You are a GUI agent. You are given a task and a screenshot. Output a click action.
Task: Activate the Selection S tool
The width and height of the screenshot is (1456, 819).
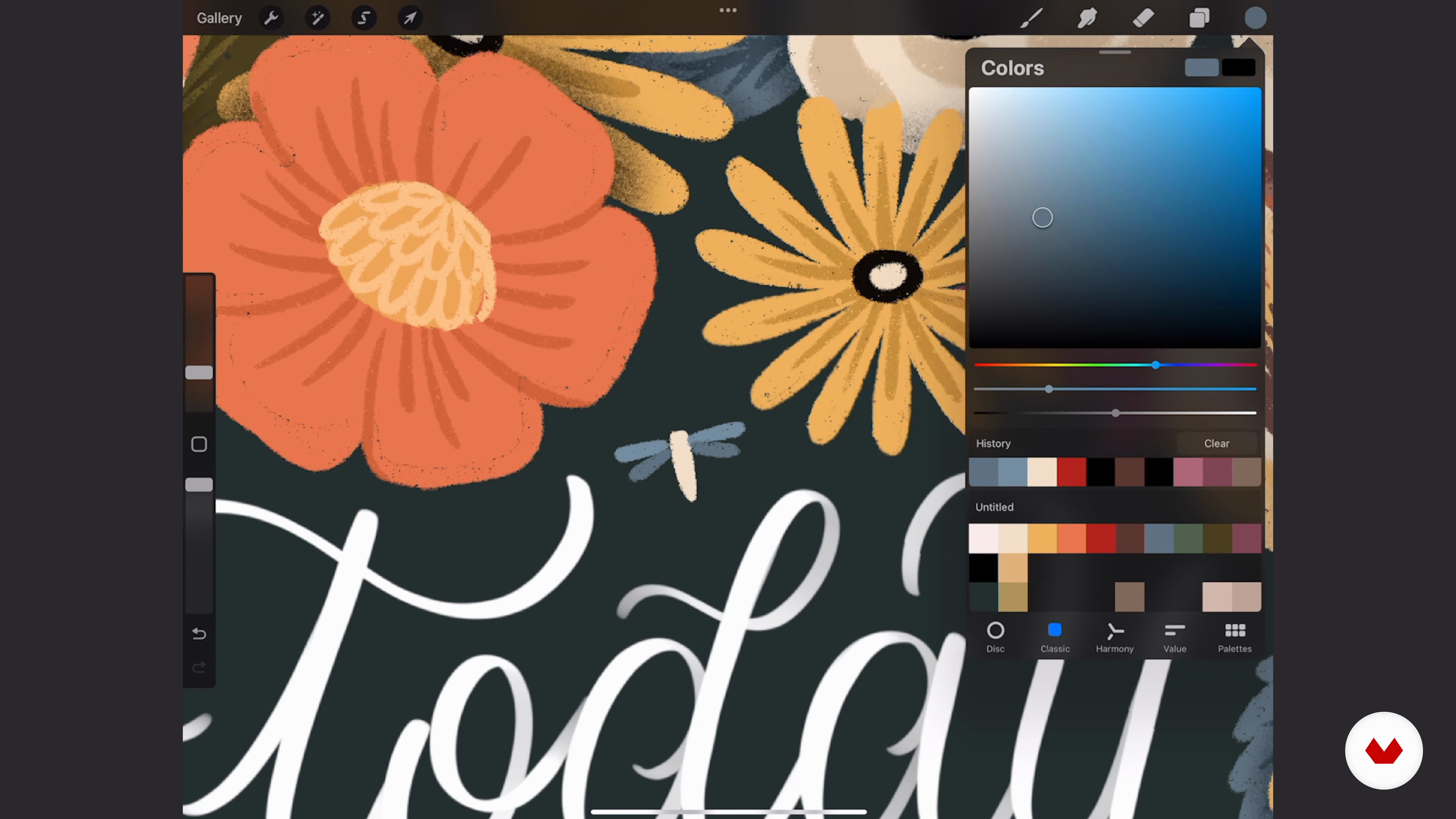point(364,18)
